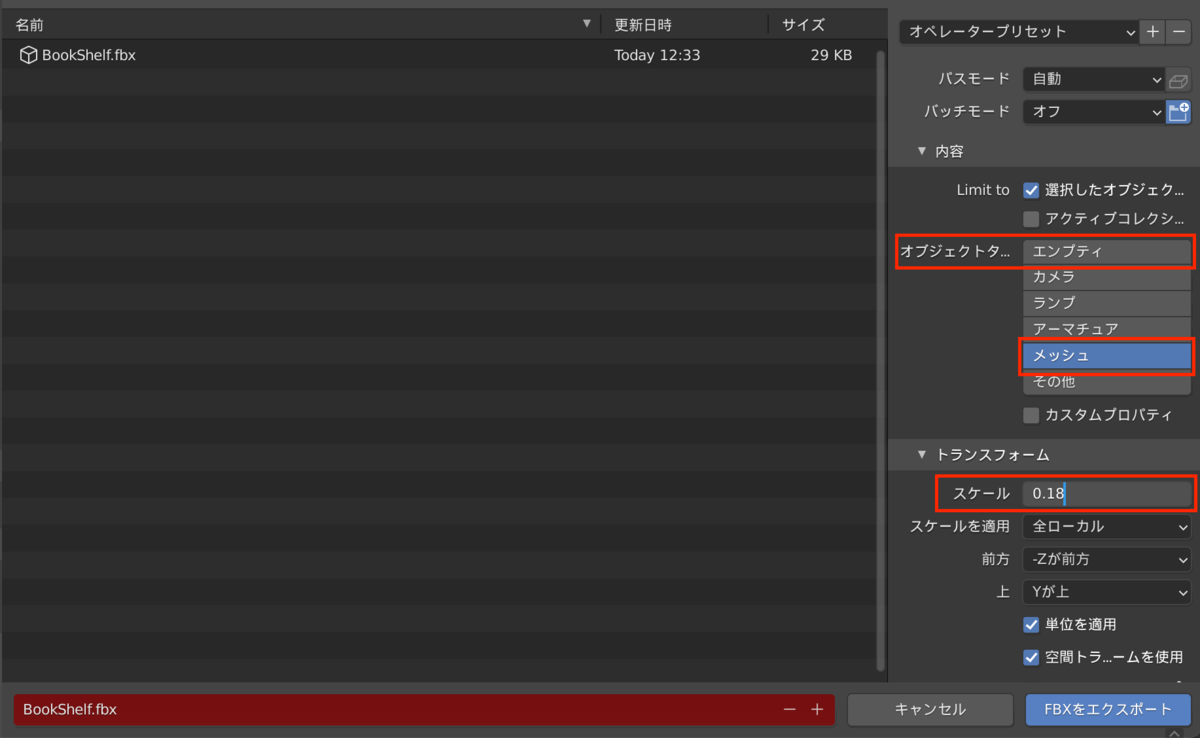Remove the operator preset
This screenshot has height=738, width=1200.
(1178, 32)
